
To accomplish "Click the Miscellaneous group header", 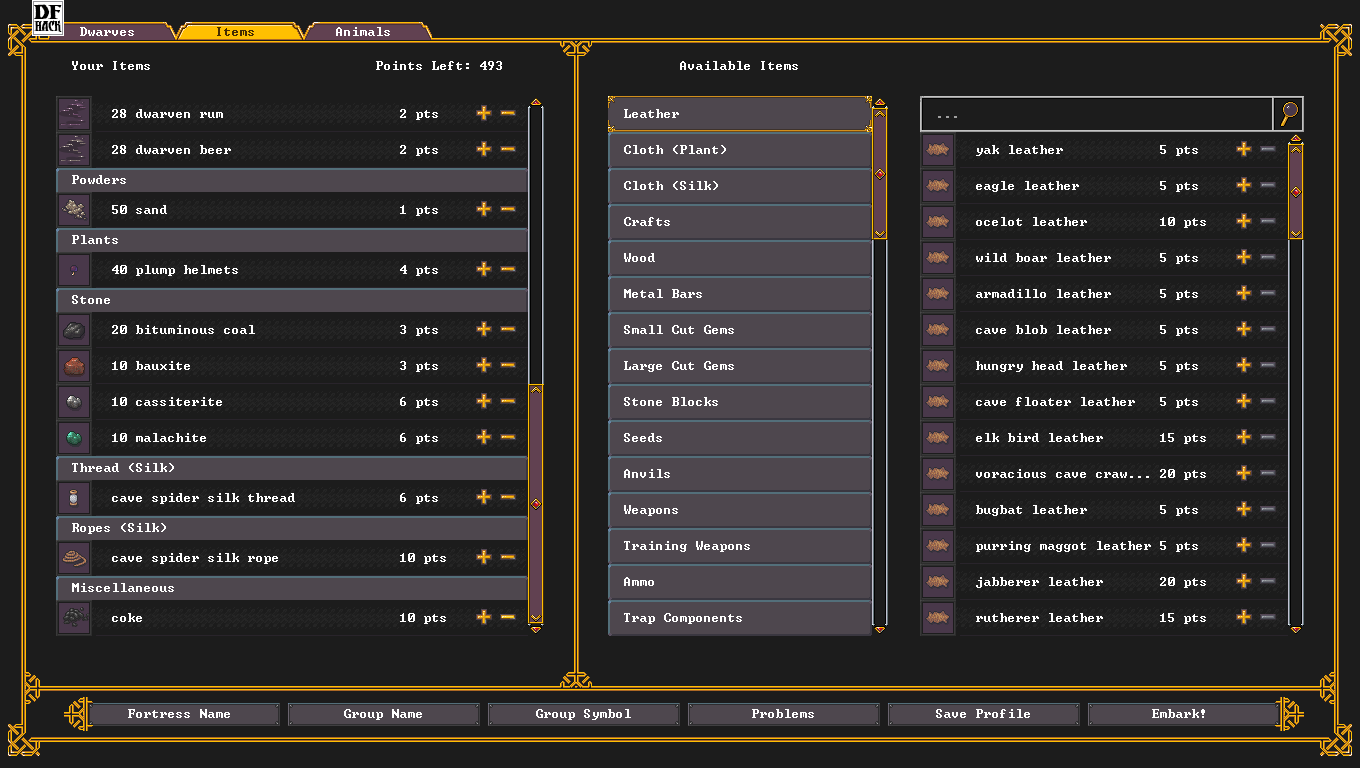I will tap(292, 588).
